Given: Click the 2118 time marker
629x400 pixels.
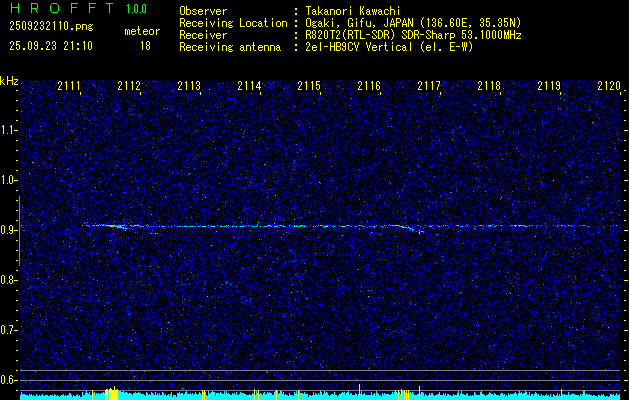Looking at the screenshot, I should pos(489,85).
